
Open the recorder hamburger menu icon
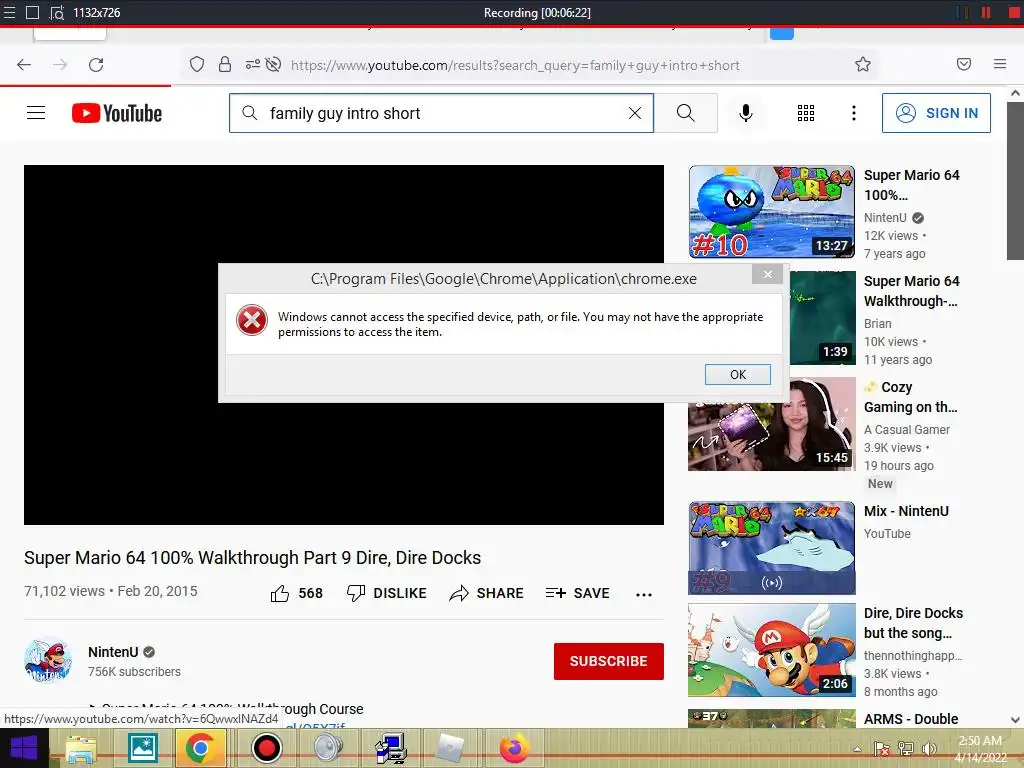coord(9,12)
